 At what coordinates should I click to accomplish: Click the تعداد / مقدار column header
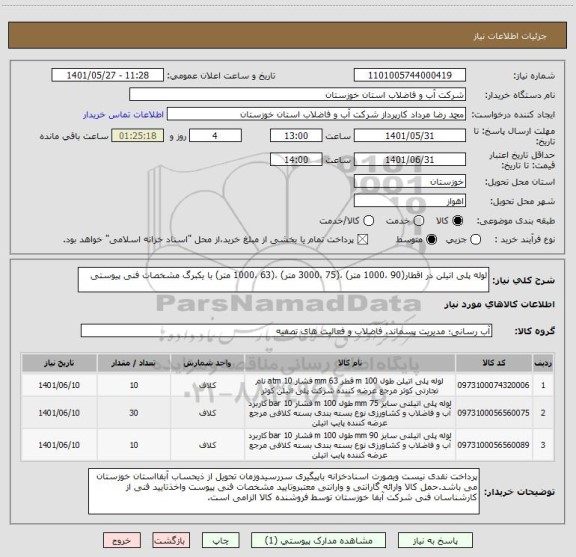tap(134, 363)
